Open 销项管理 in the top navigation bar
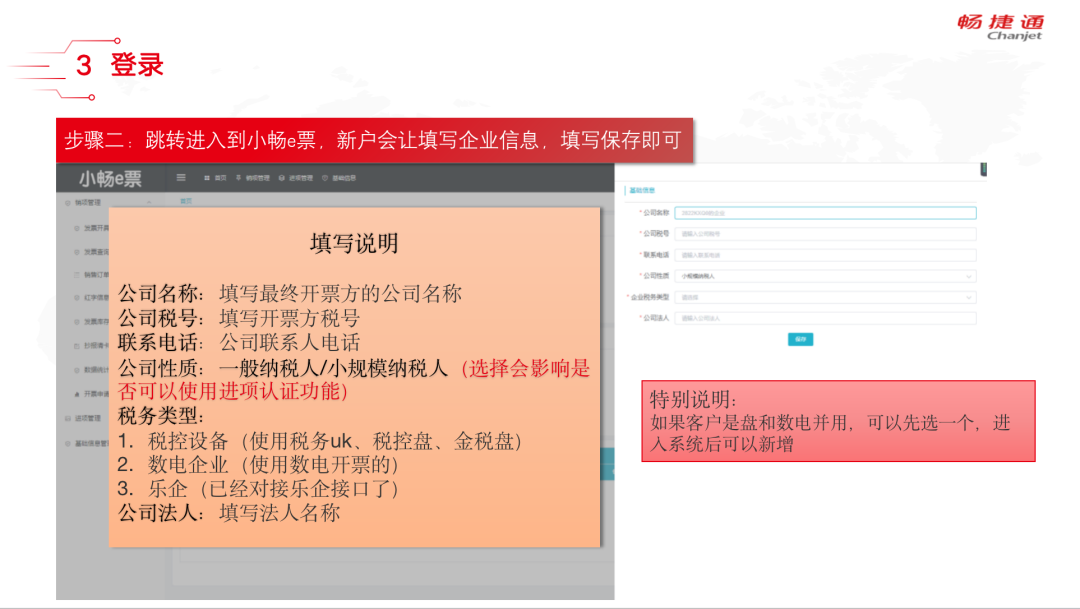This screenshot has height=609, width=1080. pyautogui.click(x=253, y=178)
